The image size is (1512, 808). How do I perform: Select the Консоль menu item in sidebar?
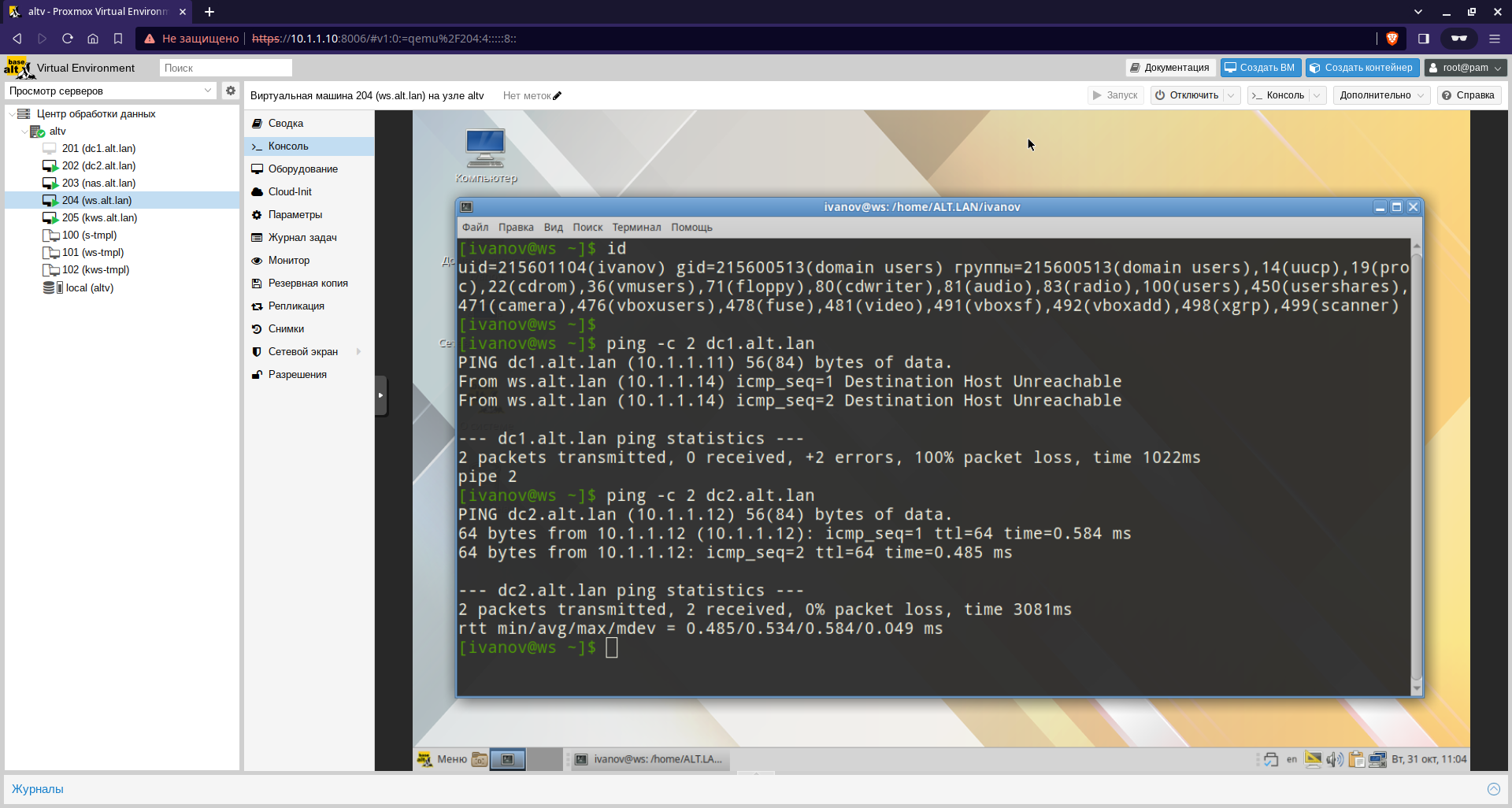(309, 146)
